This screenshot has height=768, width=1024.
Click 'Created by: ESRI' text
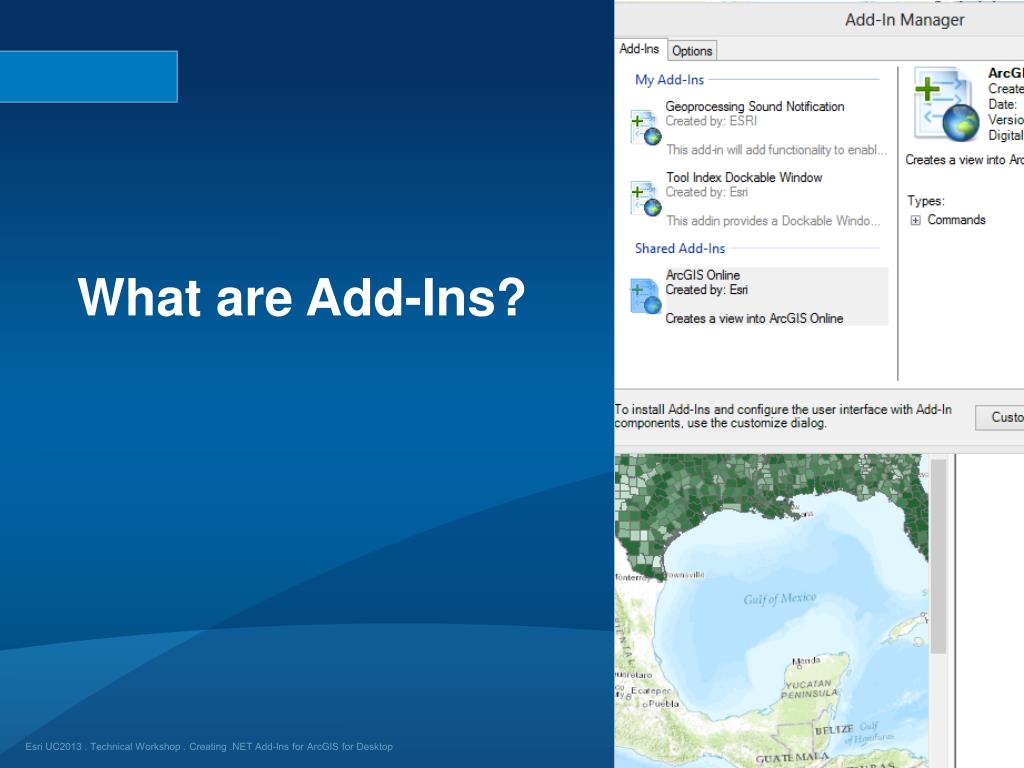(711, 121)
